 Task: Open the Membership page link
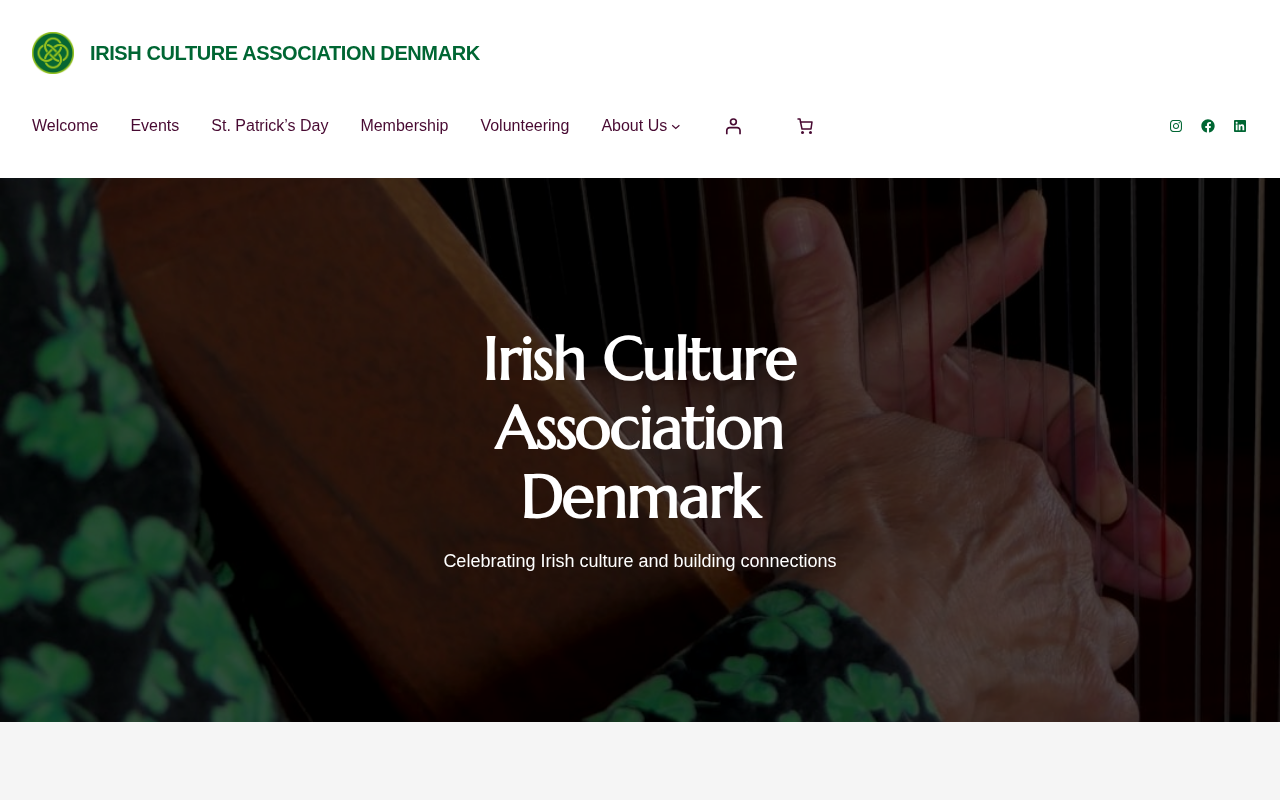[x=404, y=126]
